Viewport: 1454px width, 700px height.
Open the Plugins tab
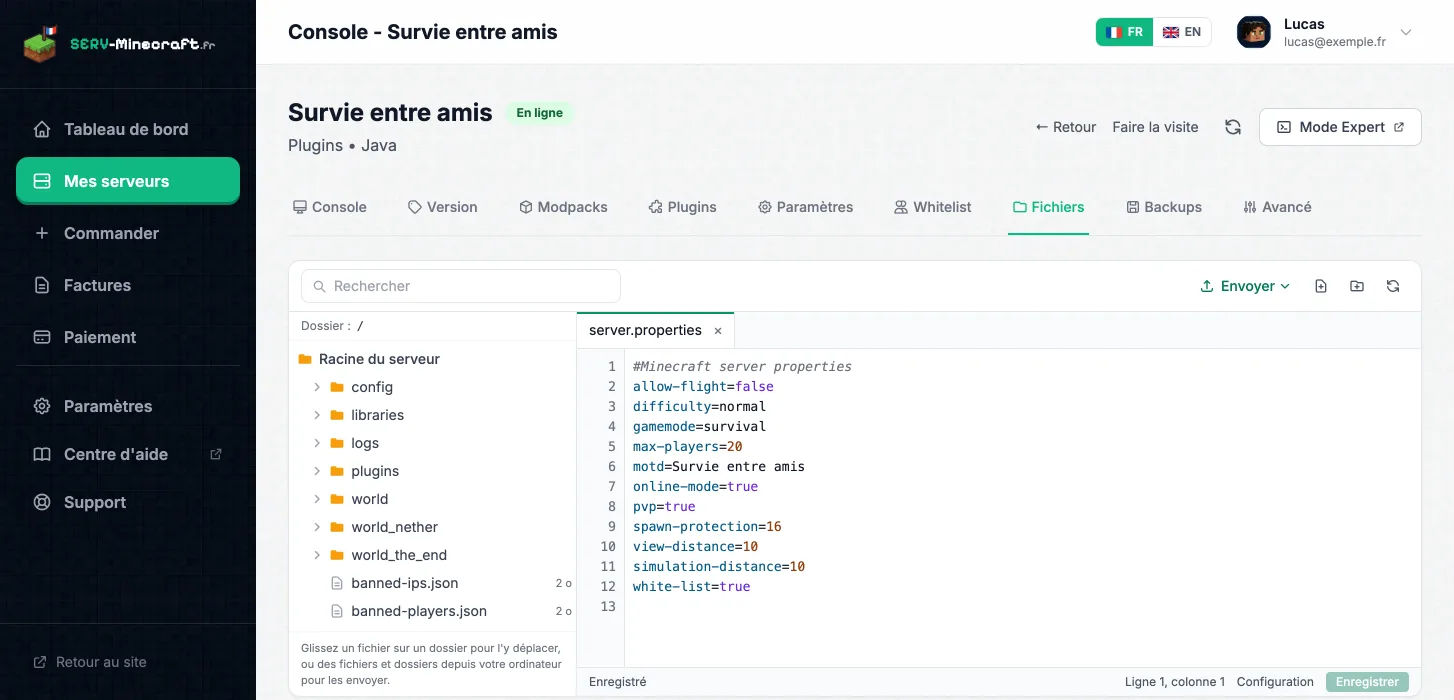click(x=682, y=207)
